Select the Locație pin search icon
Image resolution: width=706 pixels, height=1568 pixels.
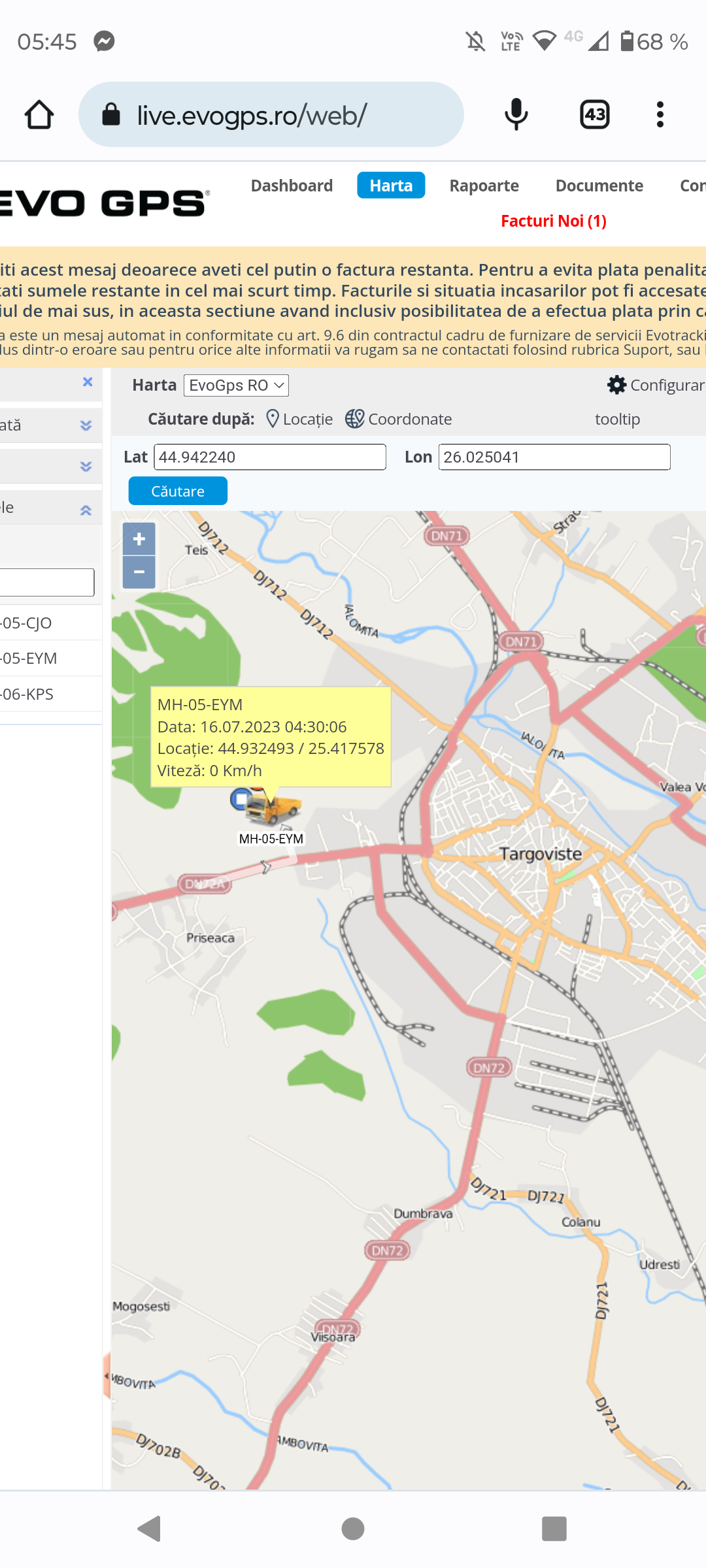tap(273, 419)
